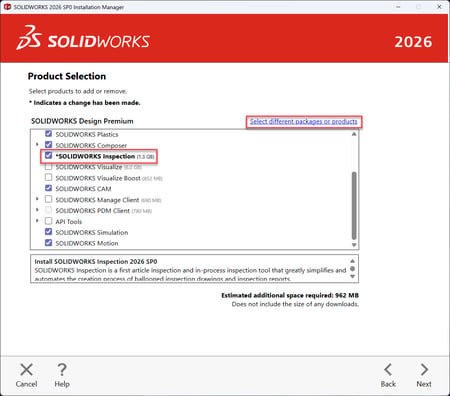
Task: Check the SOLIDWORKS Visualize checkbox
Action: click(48, 166)
